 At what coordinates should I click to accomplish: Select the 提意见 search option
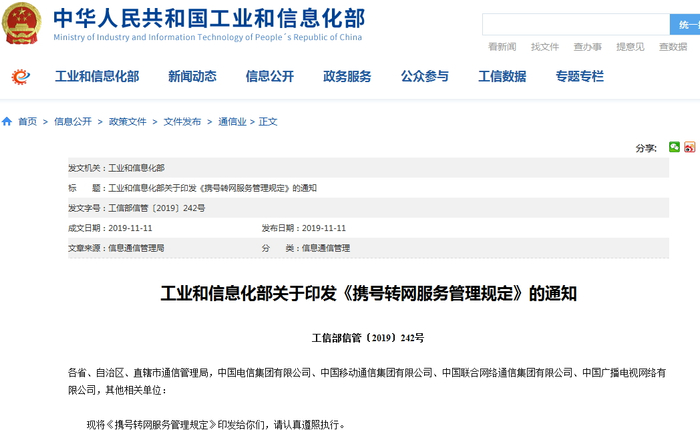pyautogui.click(x=630, y=47)
